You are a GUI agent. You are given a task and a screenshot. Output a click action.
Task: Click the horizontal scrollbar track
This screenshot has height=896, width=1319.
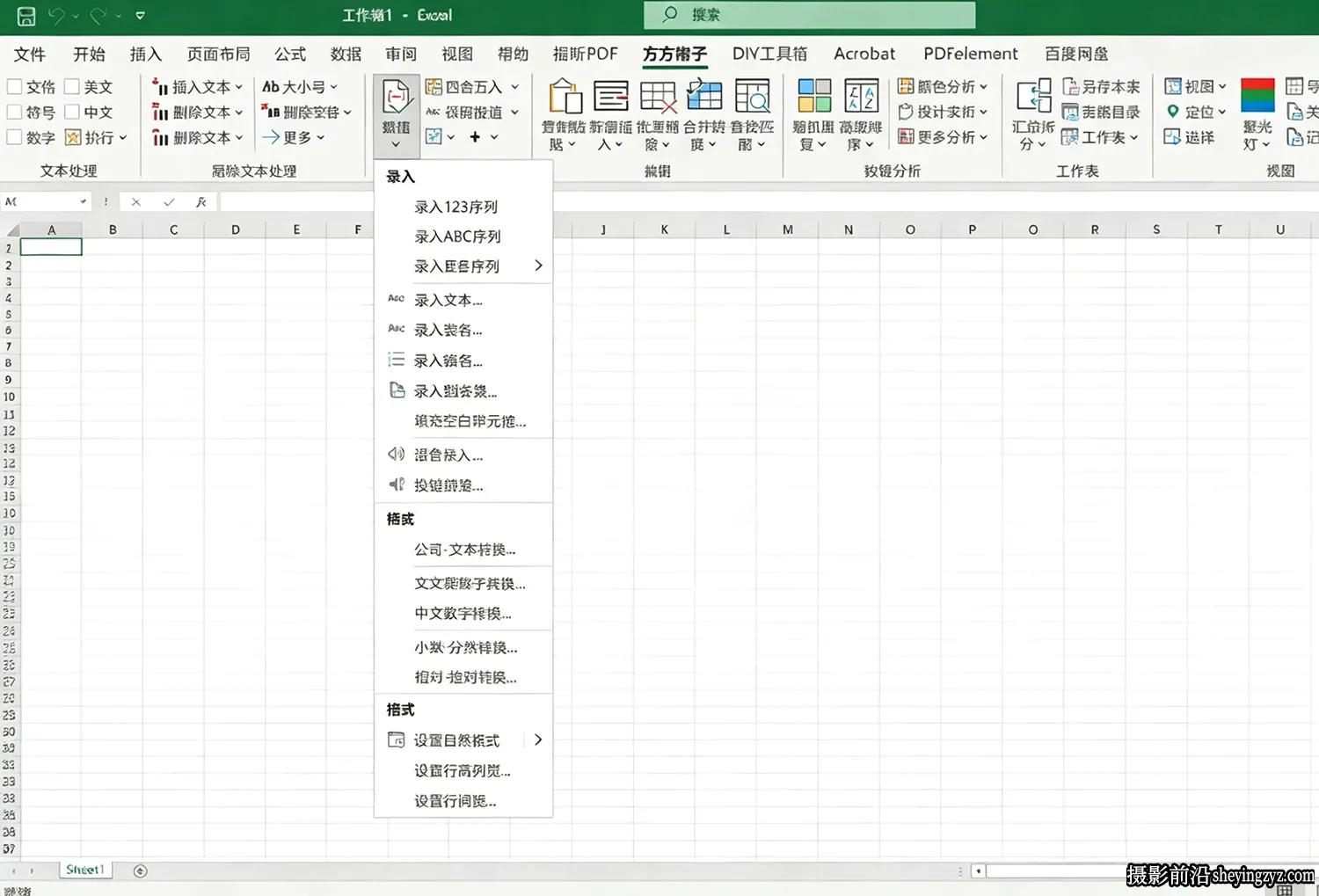[x=1055, y=871]
